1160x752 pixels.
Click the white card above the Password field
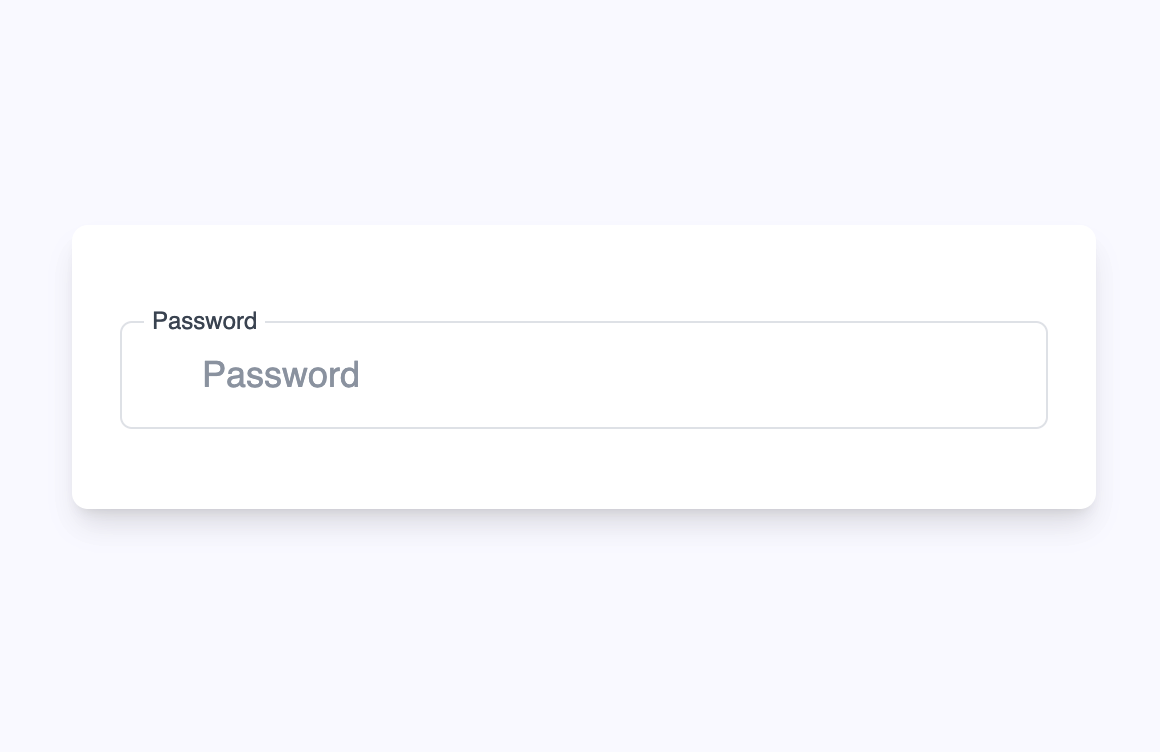(584, 272)
